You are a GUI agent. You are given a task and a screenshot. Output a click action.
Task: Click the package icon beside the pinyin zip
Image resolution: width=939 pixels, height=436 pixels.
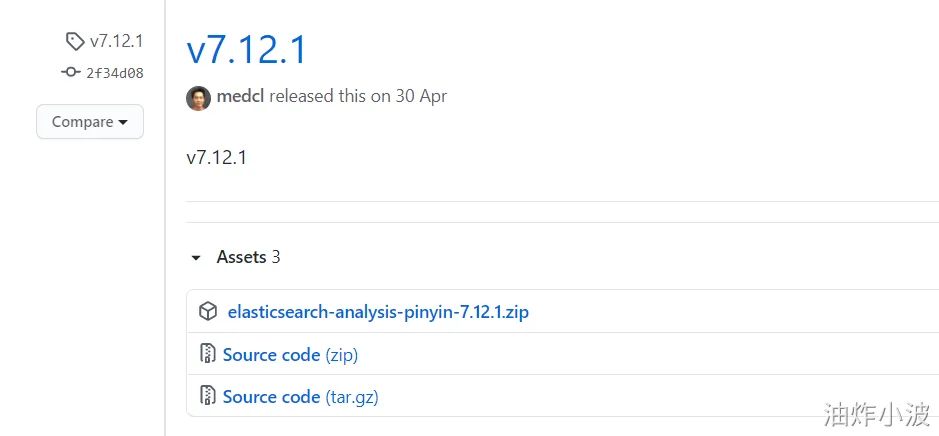tap(207, 312)
